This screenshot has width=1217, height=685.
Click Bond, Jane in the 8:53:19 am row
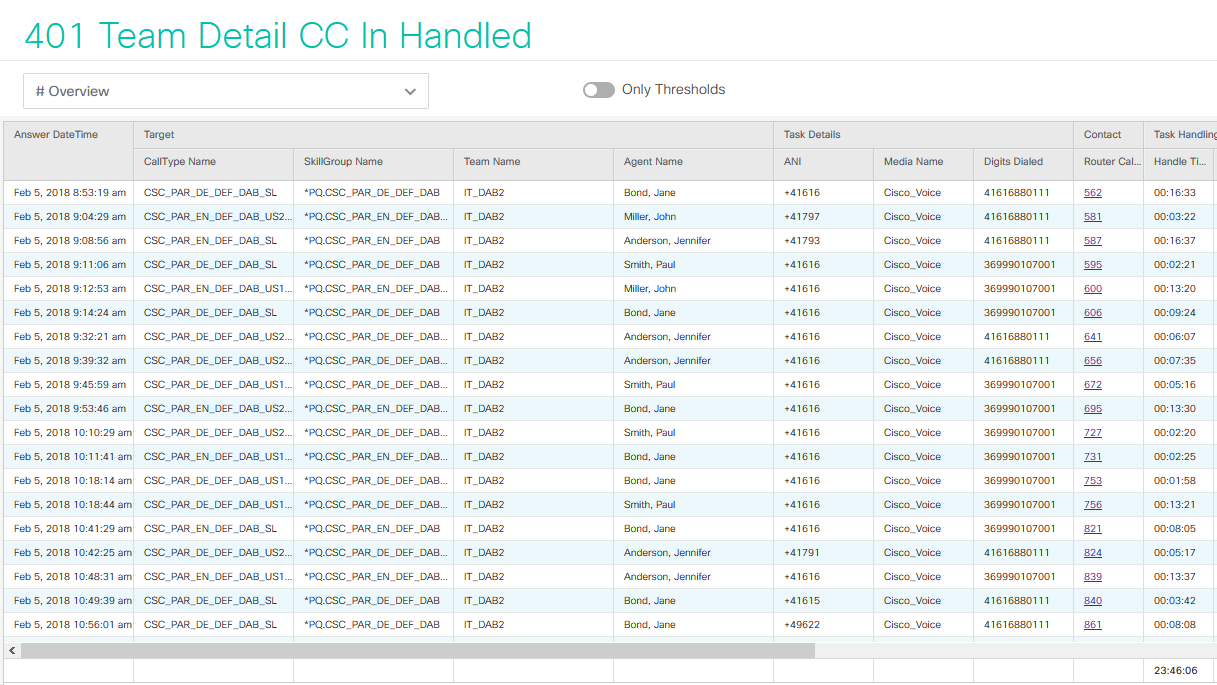(x=649, y=193)
